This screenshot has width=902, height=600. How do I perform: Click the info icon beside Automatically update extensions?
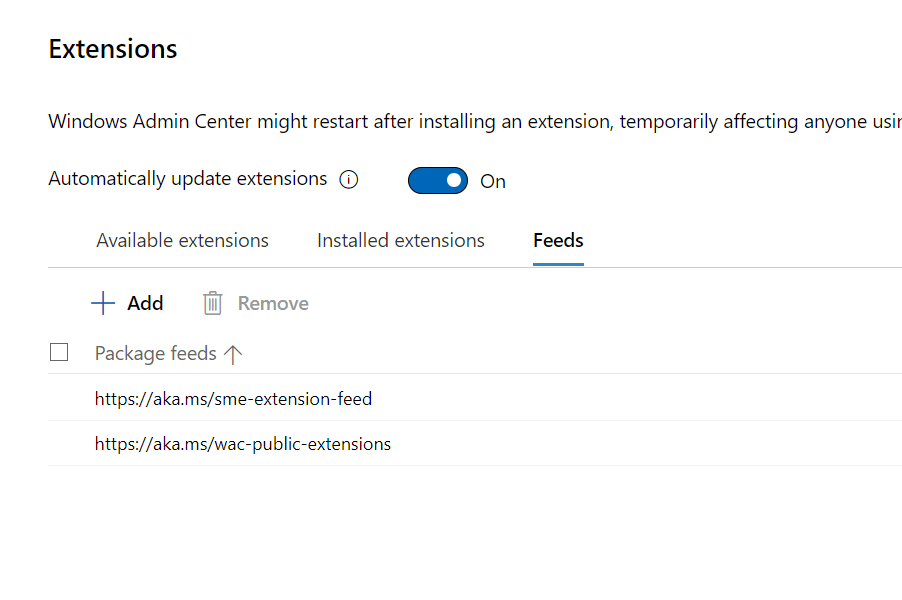pos(349,179)
